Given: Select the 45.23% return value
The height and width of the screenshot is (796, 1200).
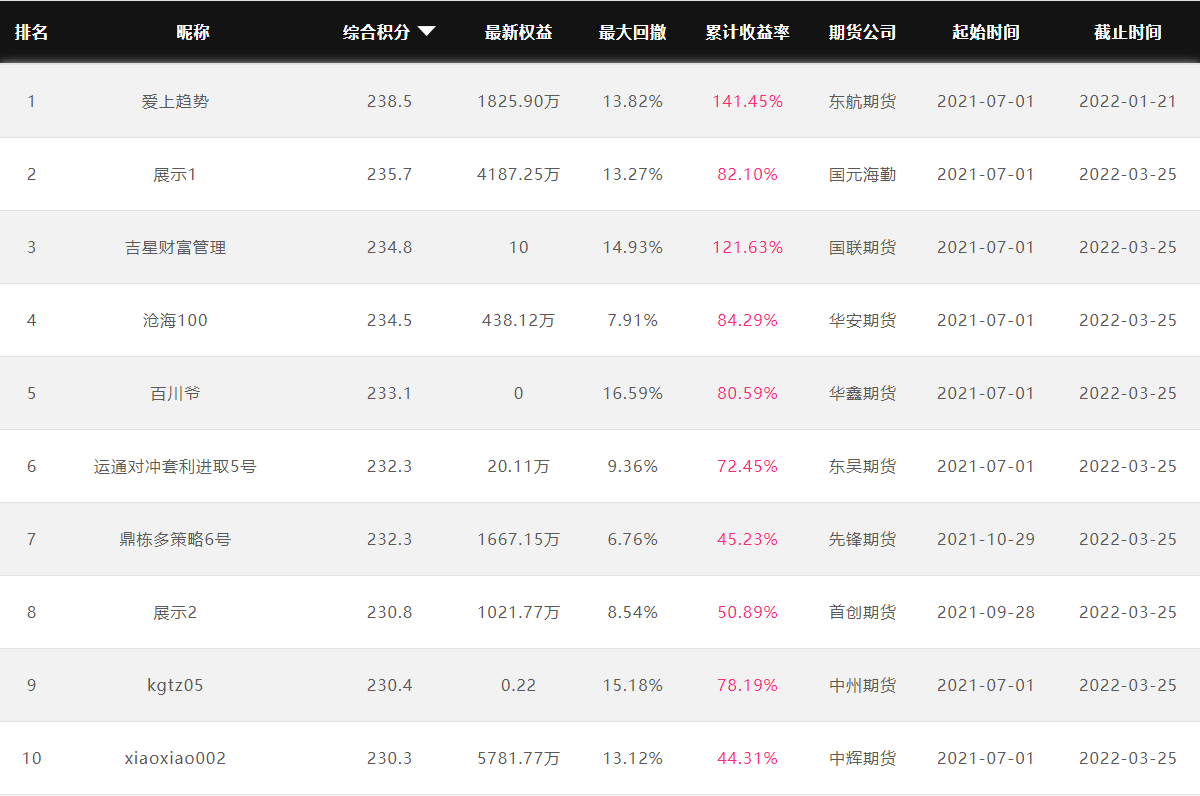Looking at the screenshot, I should pos(747,539).
